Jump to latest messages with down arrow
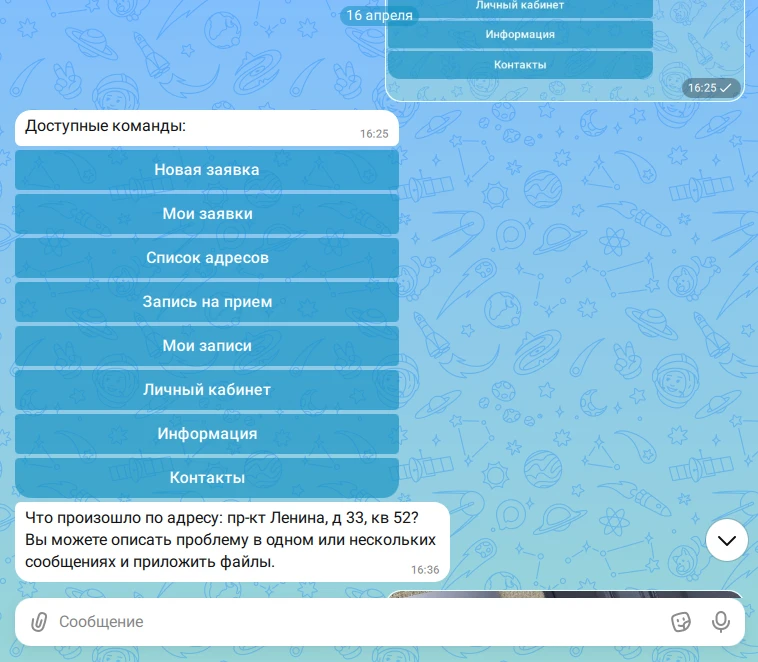The image size is (758, 662). coord(727,540)
